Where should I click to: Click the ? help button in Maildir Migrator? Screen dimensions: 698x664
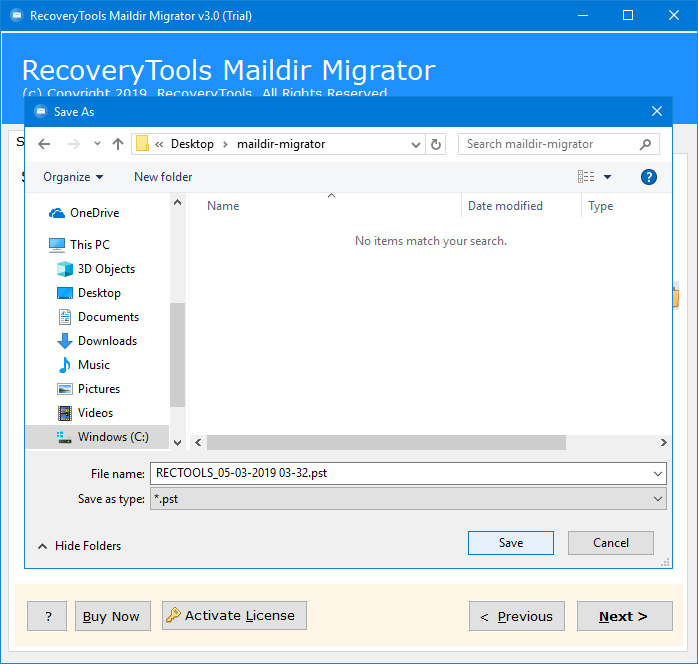point(47,616)
